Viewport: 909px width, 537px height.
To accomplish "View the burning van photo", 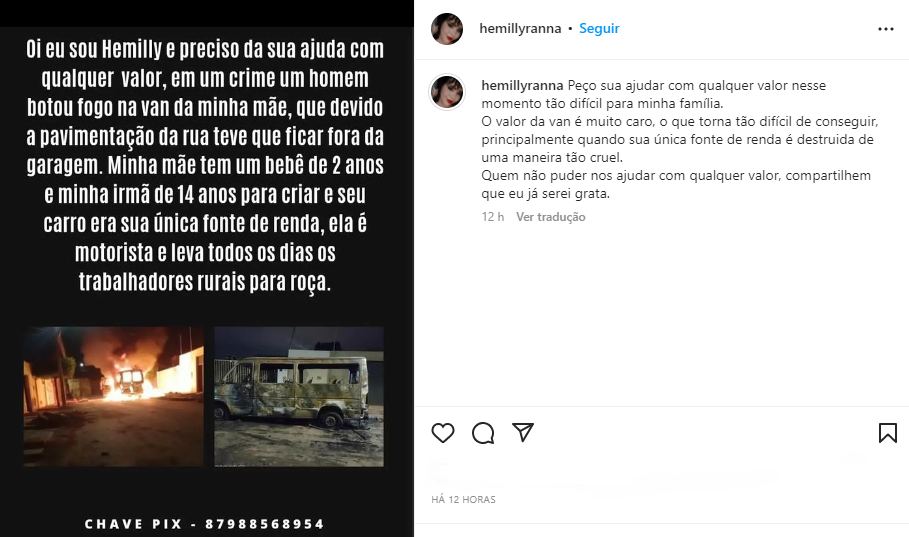I will coord(114,397).
